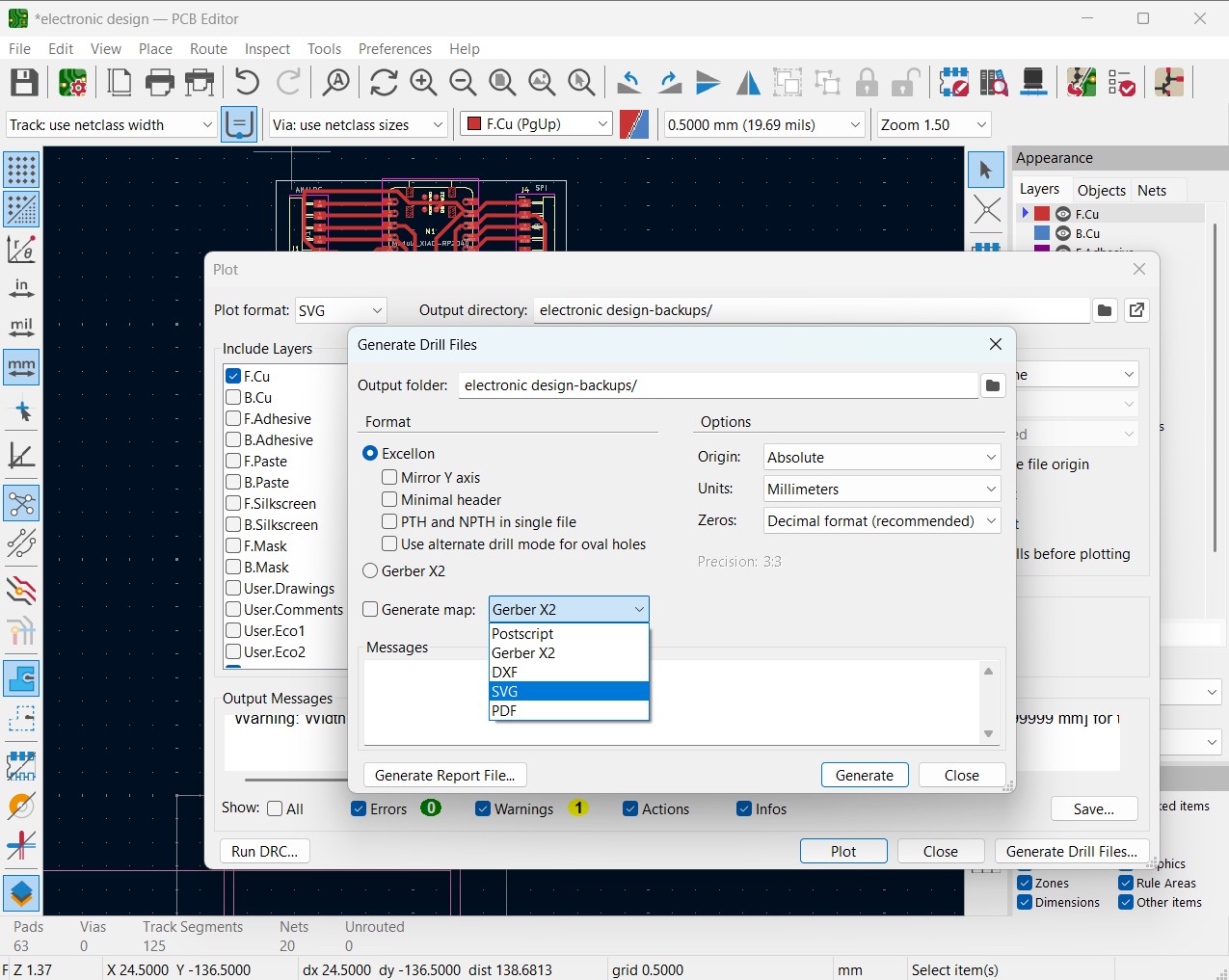
Task: Switch units to inches
Action: pyautogui.click(x=21, y=288)
